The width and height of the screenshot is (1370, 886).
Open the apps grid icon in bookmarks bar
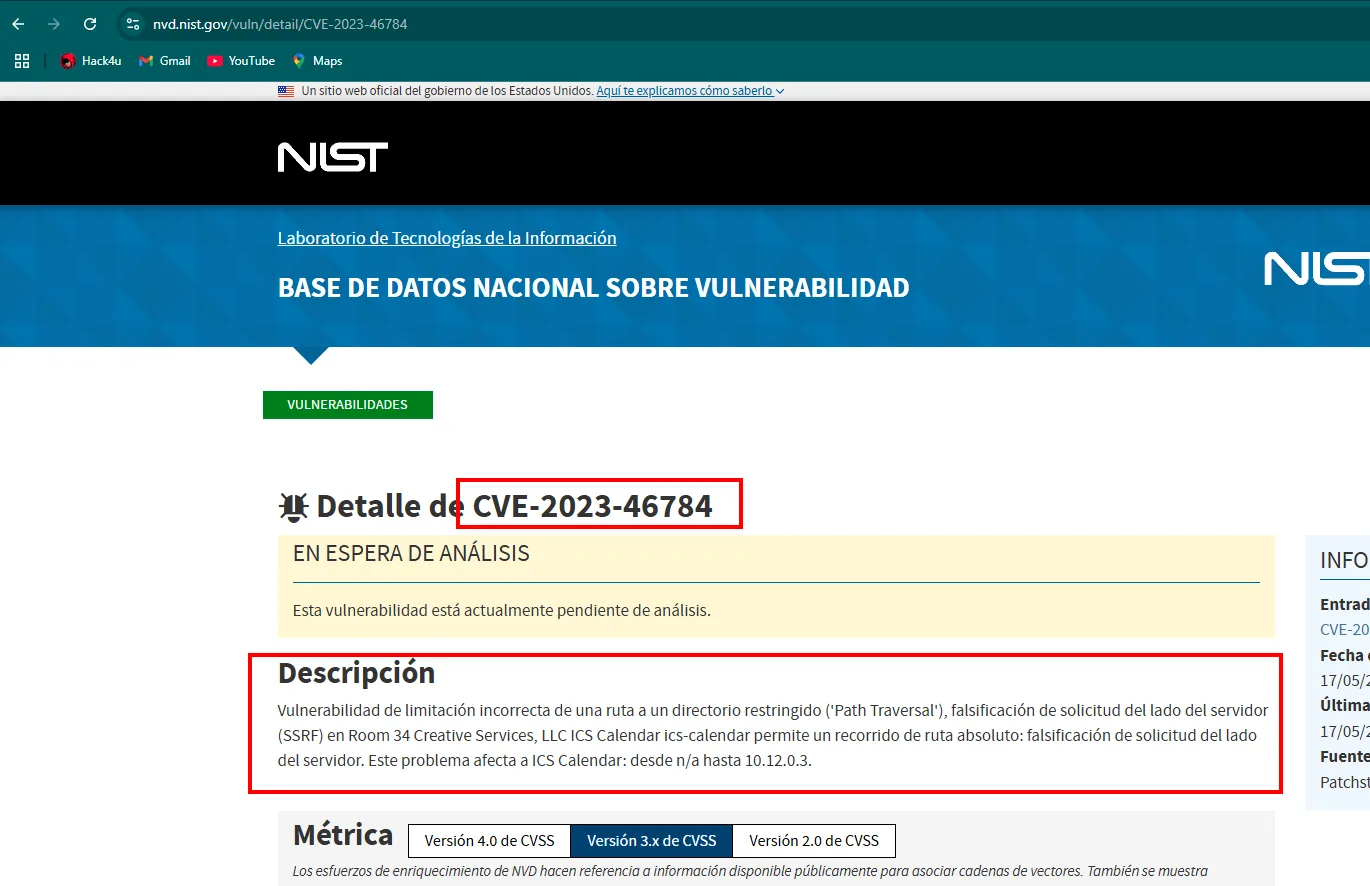(22, 61)
